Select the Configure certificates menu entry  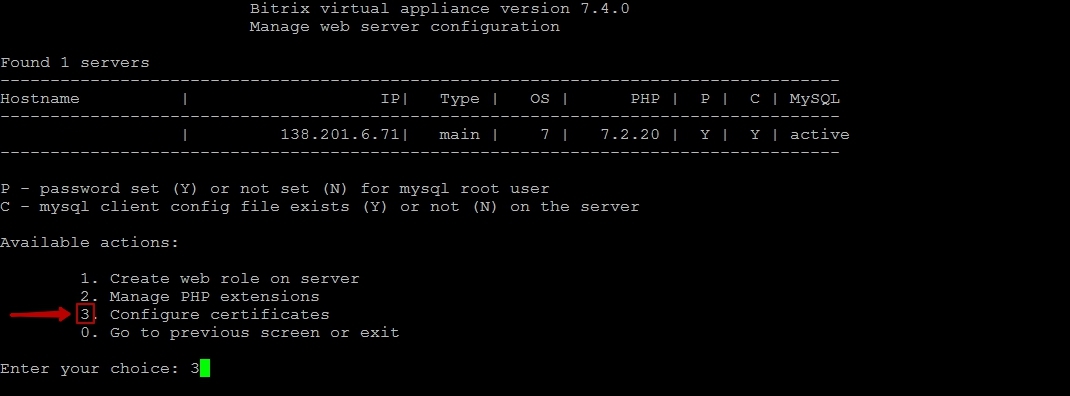point(219,315)
